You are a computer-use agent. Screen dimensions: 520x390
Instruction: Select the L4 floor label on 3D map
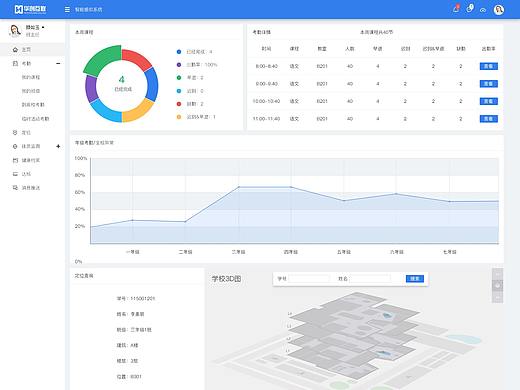pos(289,314)
